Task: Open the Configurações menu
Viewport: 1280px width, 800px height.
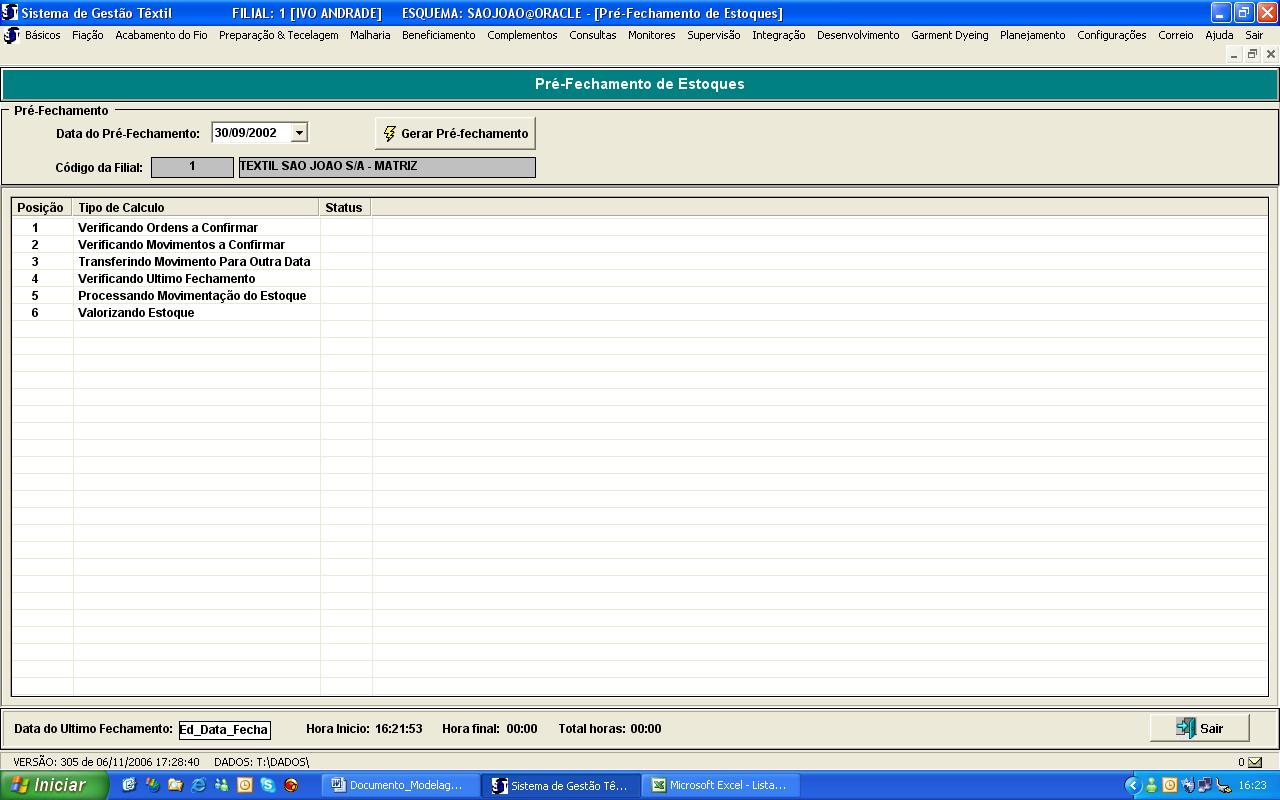Action: (x=1111, y=35)
